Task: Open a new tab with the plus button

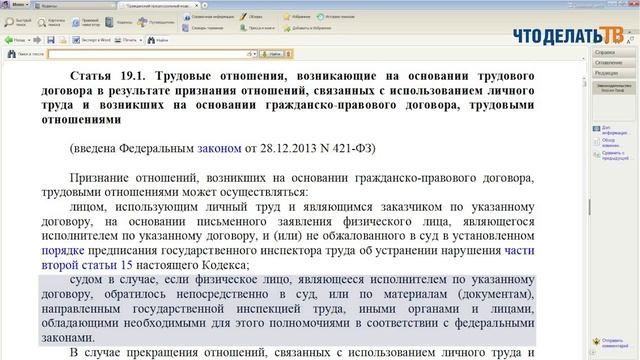Action: (x=204, y=5)
